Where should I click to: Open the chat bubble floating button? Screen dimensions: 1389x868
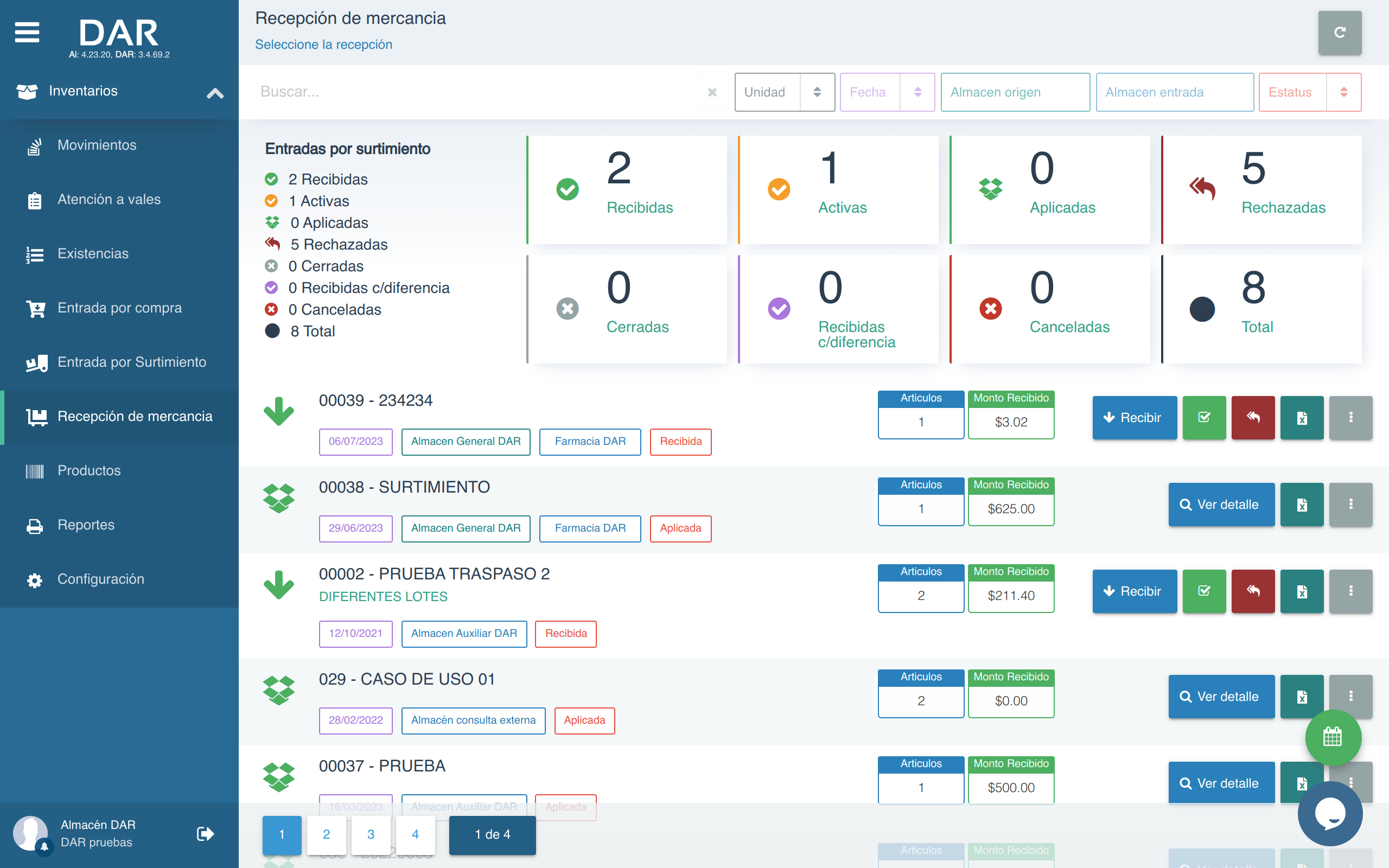pos(1330,813)
